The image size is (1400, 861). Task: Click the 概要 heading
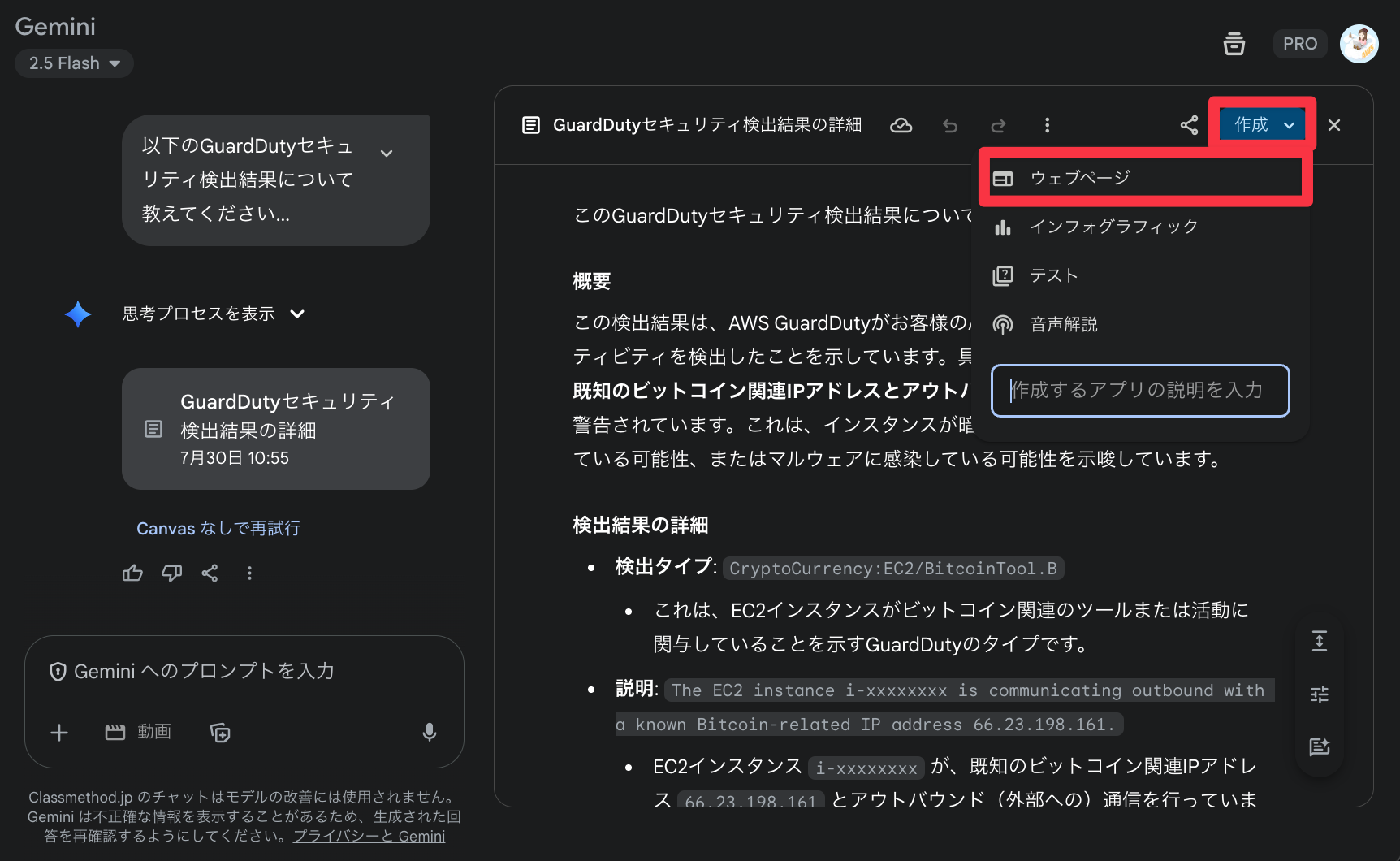(x=592, y=282)
